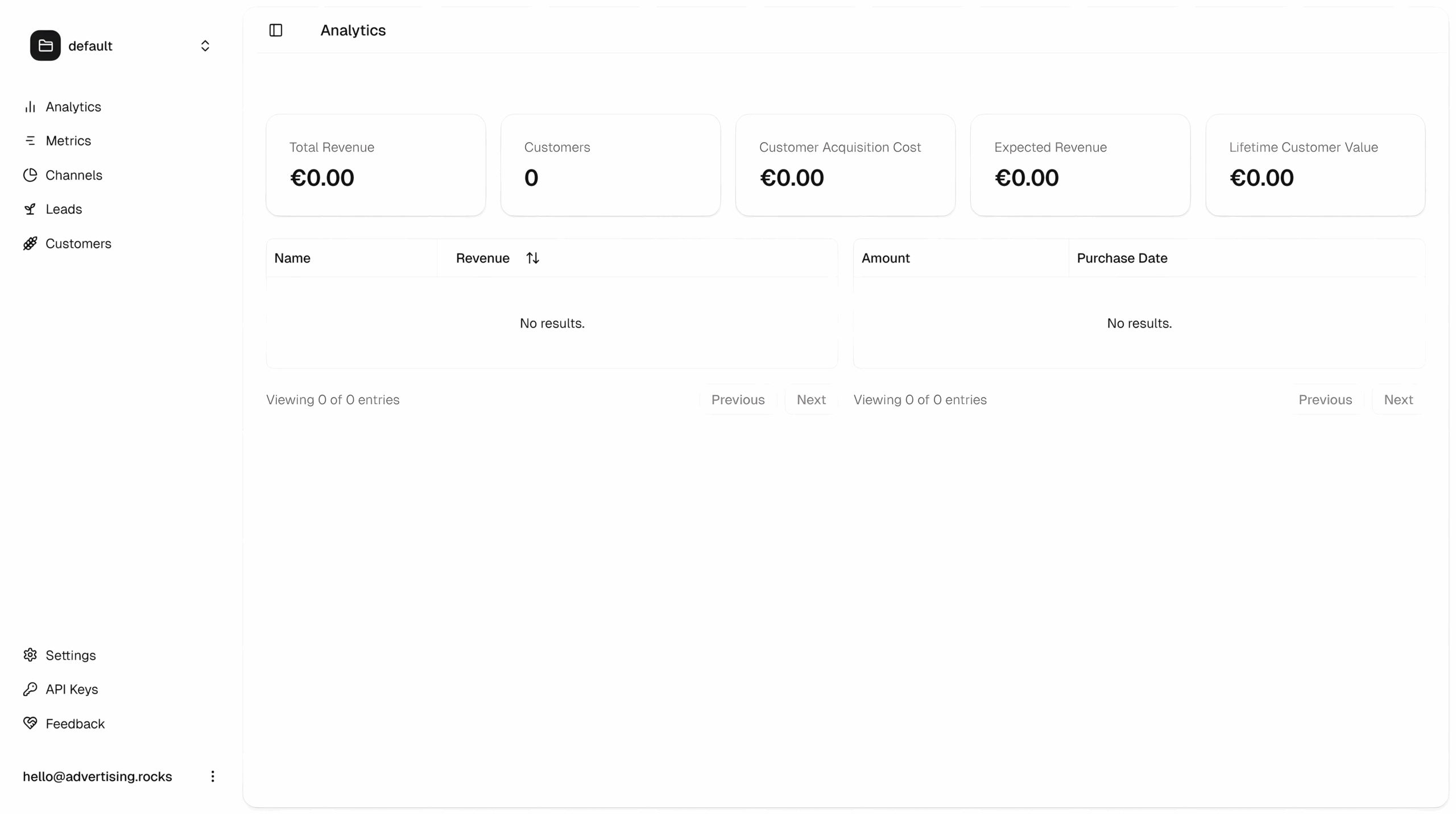Click the Channels pie chart icon
This screenshot has height=814, width=1456.
coord(30,175)
